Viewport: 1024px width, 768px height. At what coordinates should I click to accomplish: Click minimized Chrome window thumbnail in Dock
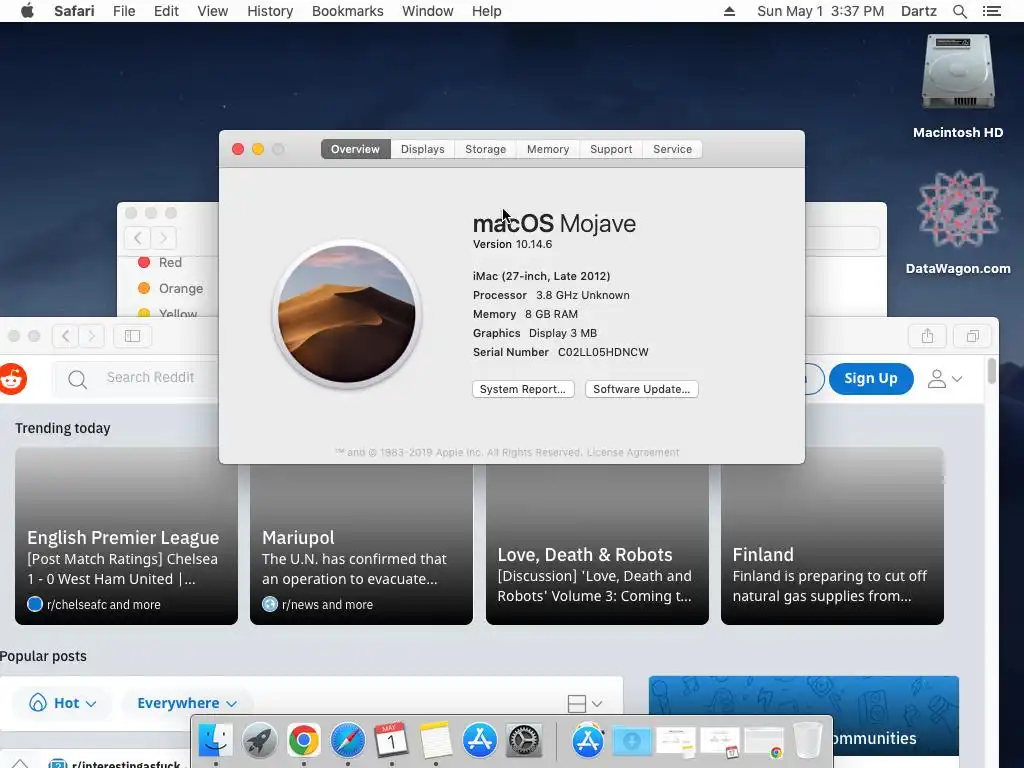pos(764,743)
